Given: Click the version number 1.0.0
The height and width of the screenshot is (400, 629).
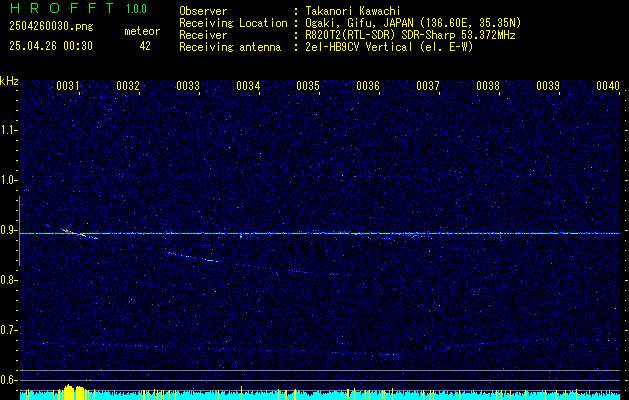Looking at the screenshot, I should 136,9.
